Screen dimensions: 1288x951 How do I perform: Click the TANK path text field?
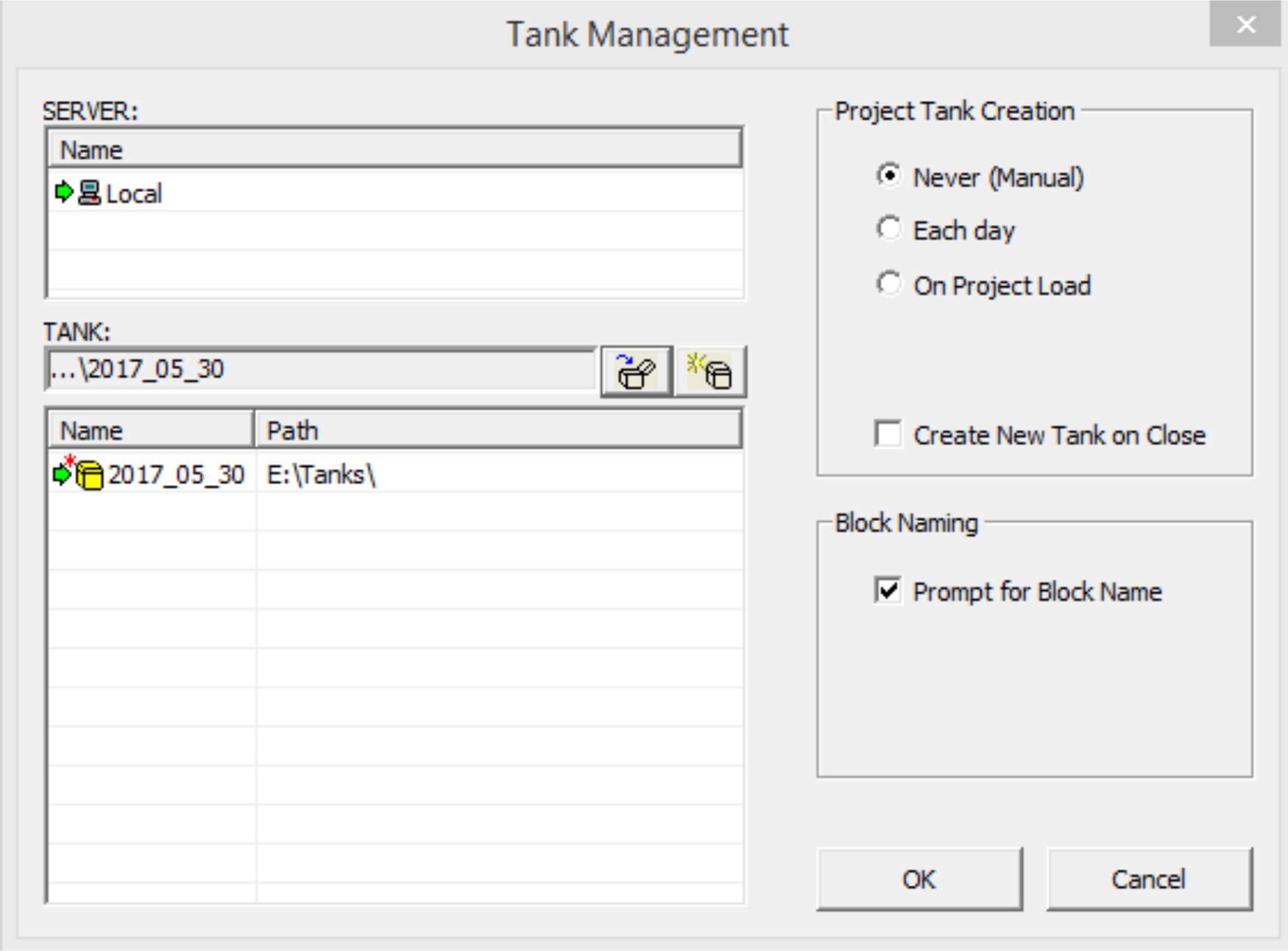(x=321, y=370)
